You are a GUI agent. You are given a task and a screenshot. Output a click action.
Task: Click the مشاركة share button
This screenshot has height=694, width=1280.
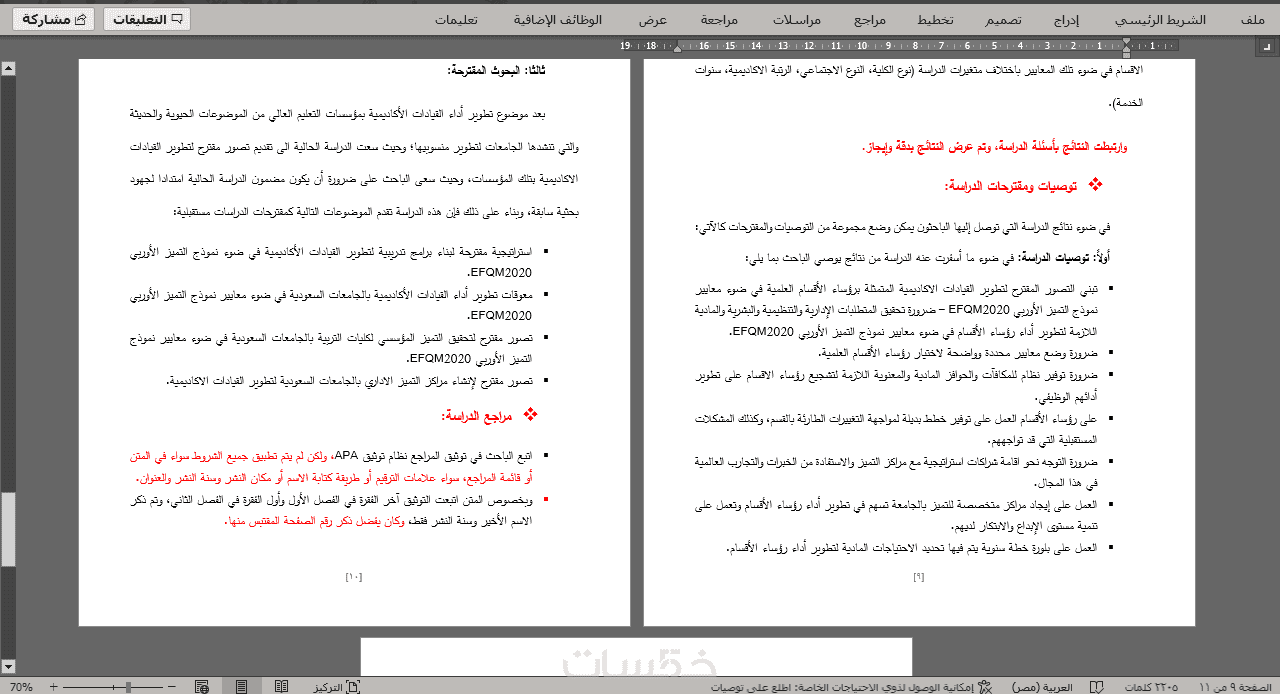pyautogui.click(x=52, y=19)
